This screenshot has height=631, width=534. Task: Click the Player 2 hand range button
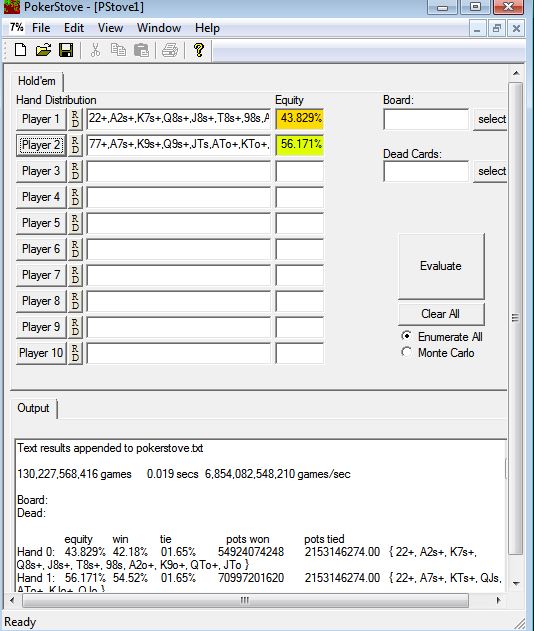pyautogui.click(x=41, y=145)
